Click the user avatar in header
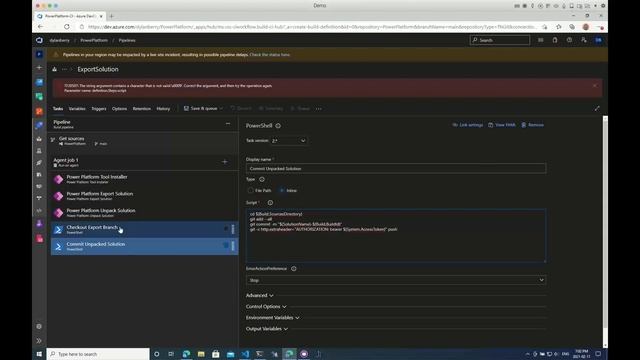This screenshot has width=640, height=360. [x=598, y=40]
